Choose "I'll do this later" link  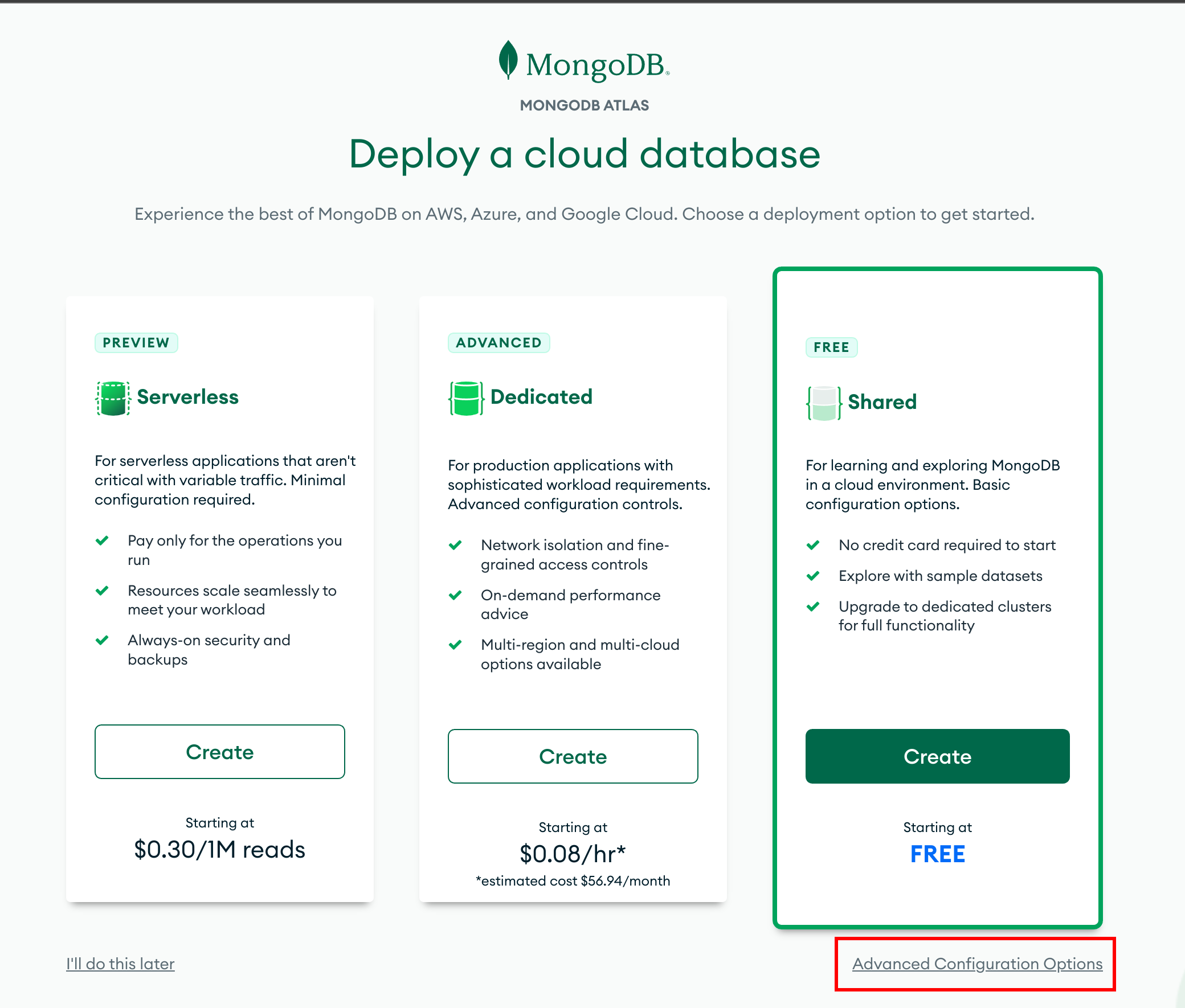click(120, 964)
